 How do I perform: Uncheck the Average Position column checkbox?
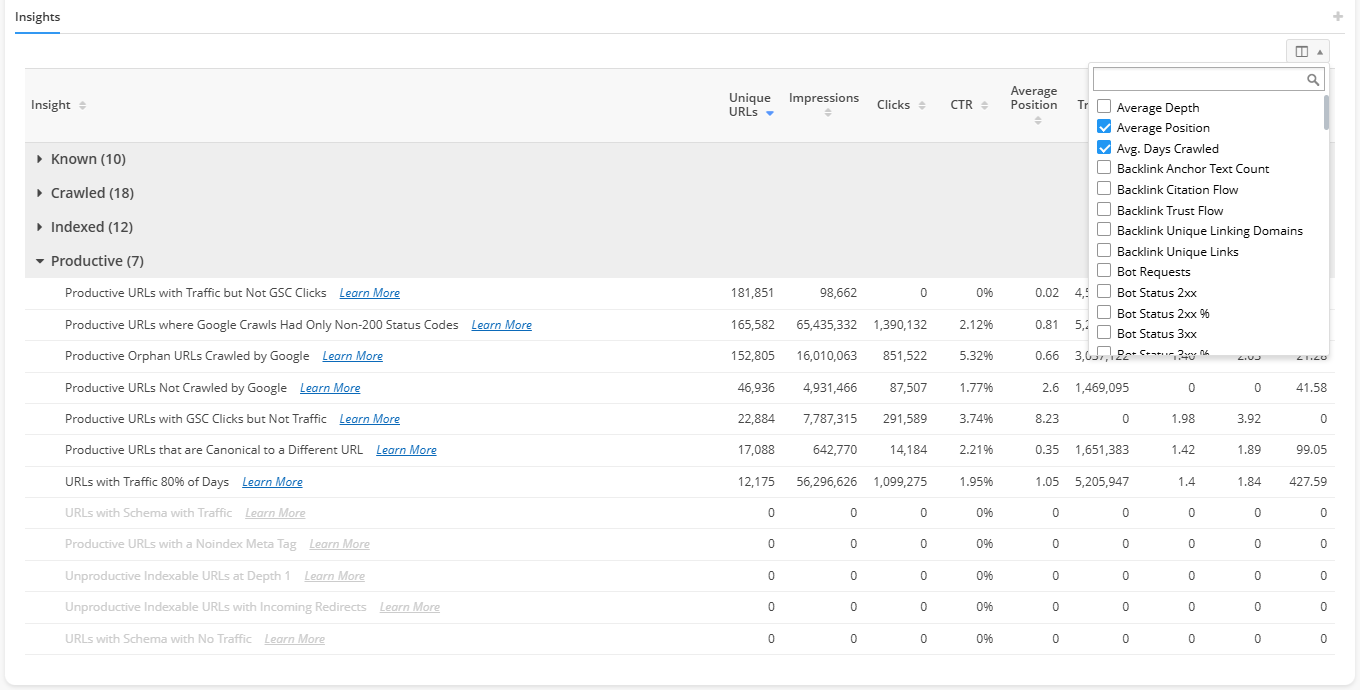pos(1104,128)
